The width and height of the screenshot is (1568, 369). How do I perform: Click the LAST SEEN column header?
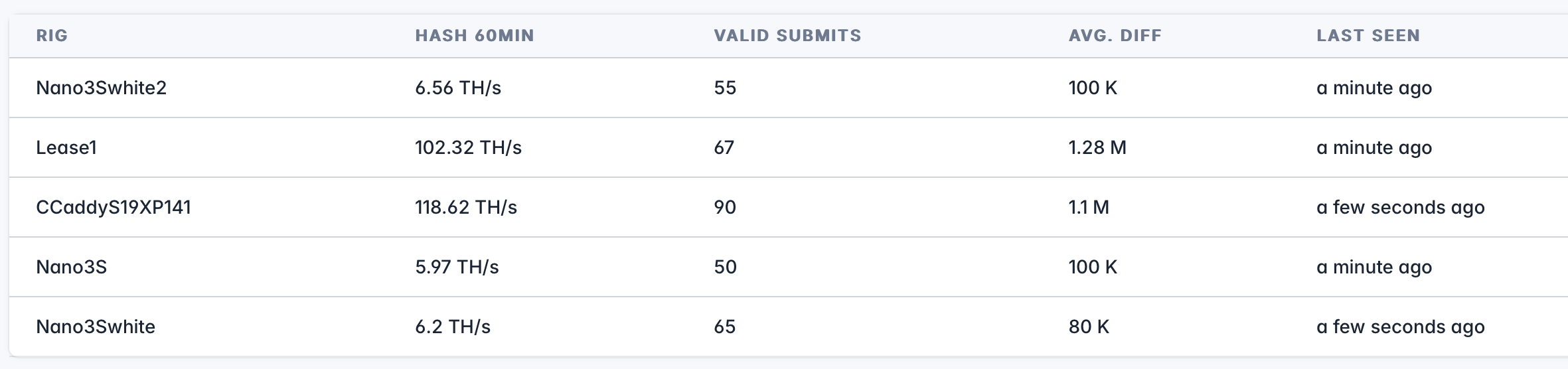click(x=1368, y=36)
